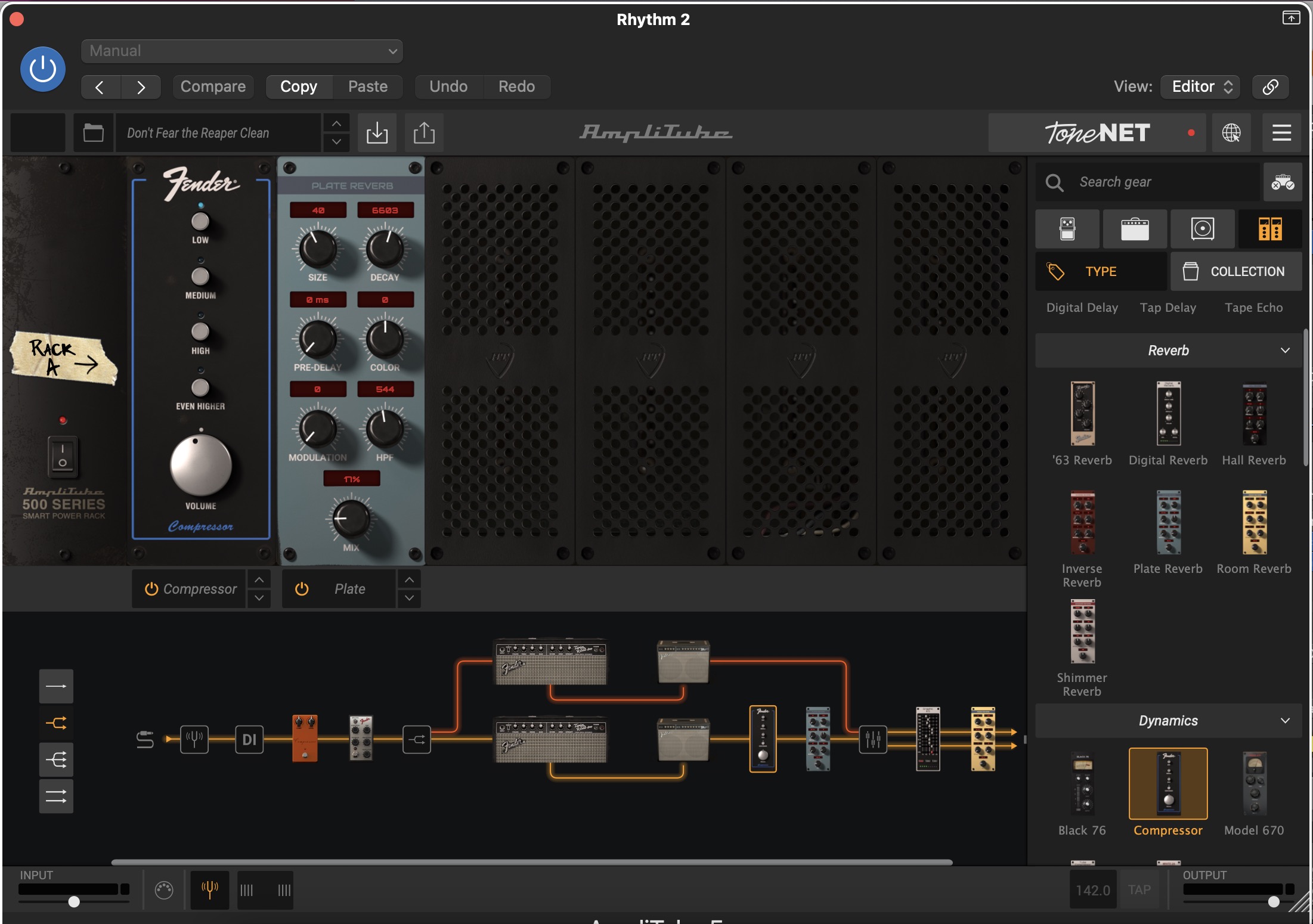This screenshot has height=924, width=1313.
Task: Click the globe web icon
Action: point(1231,132)
